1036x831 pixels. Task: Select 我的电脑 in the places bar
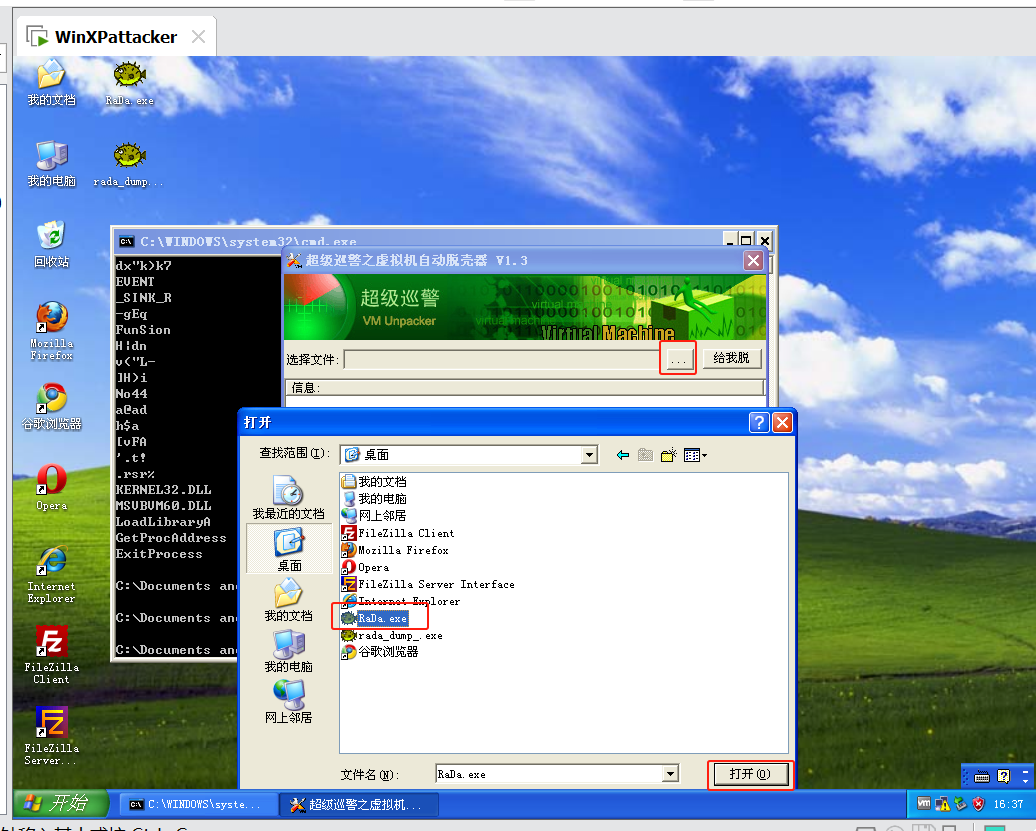tap(289, 651)
